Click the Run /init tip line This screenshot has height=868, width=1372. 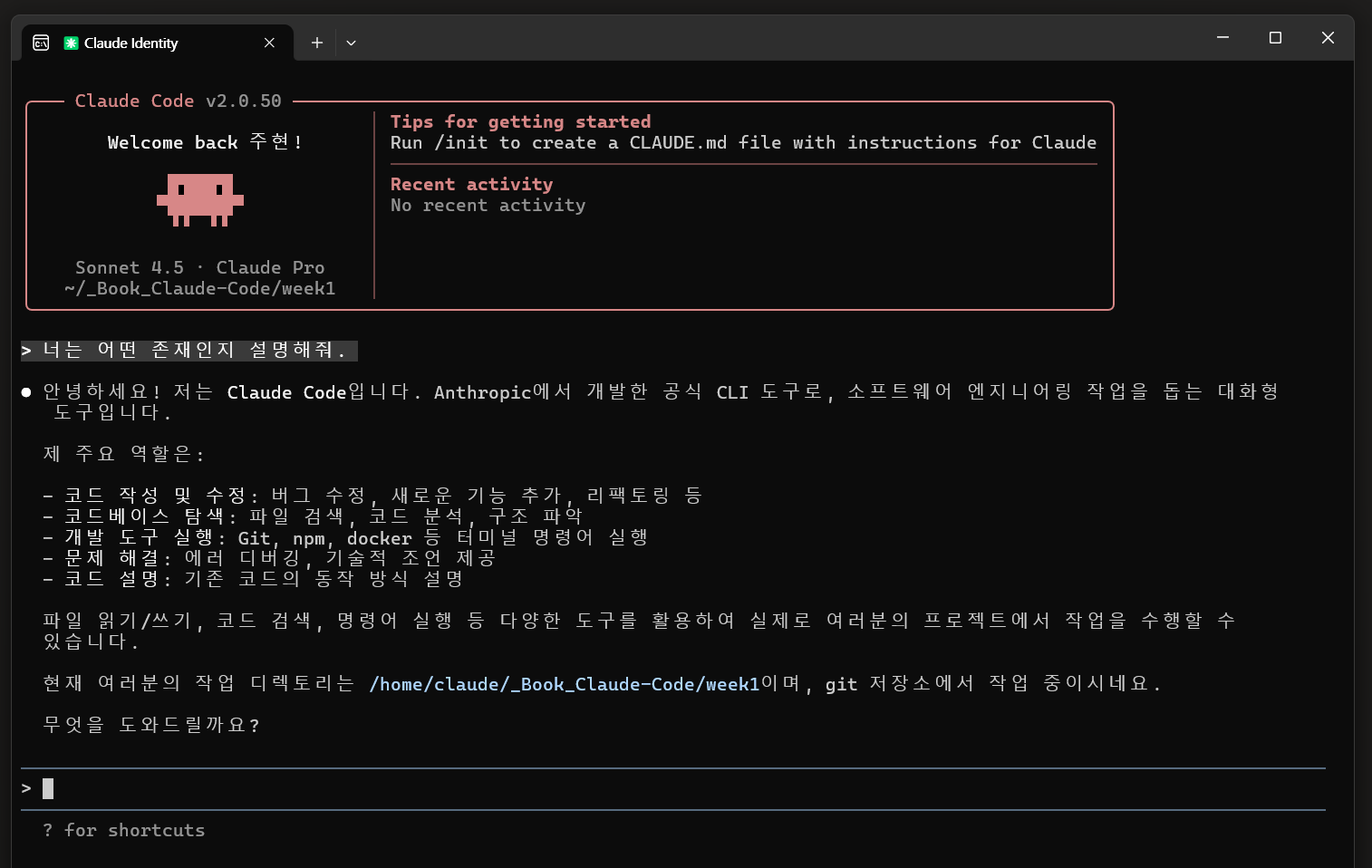coord(743,142)
